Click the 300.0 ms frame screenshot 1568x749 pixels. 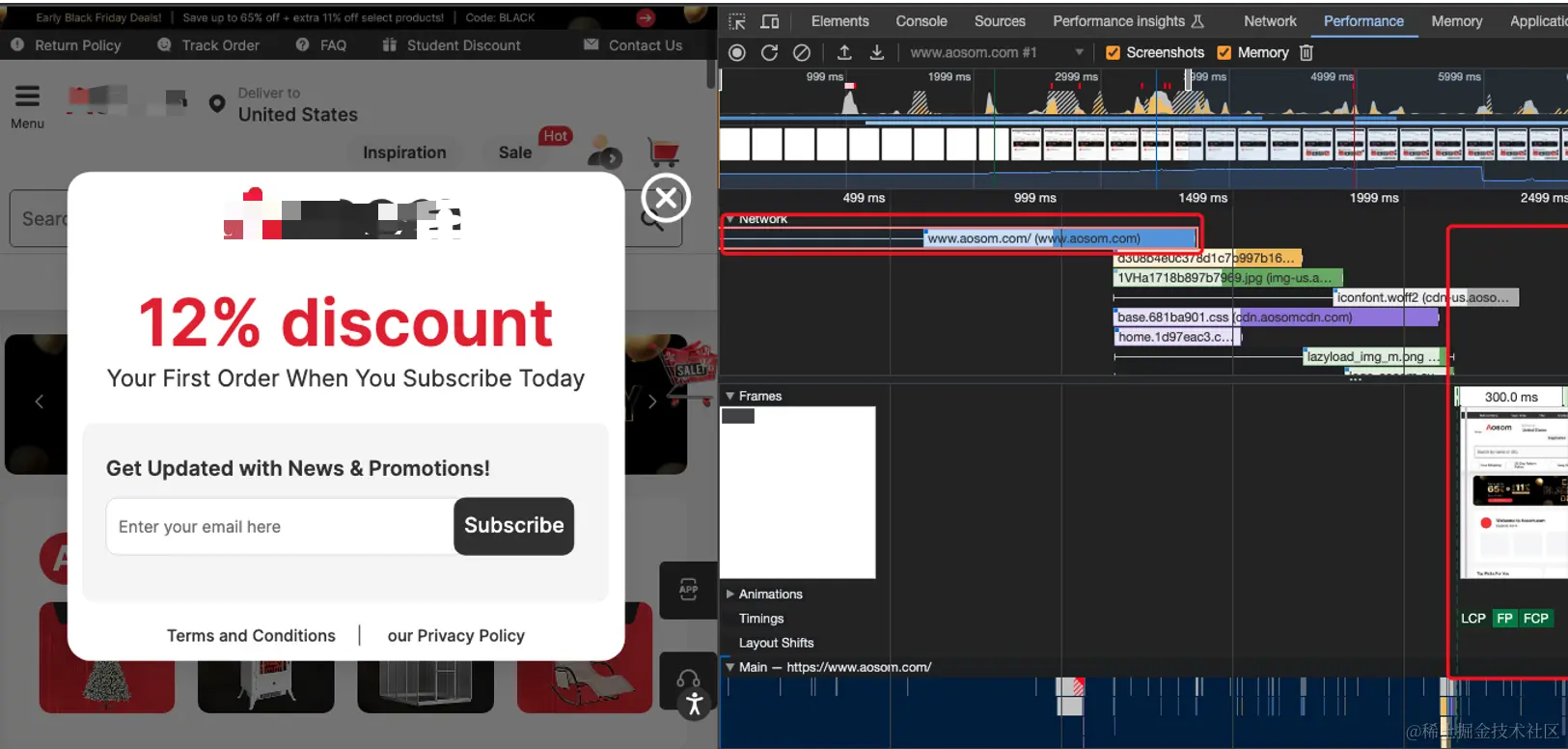point(1513,492)
